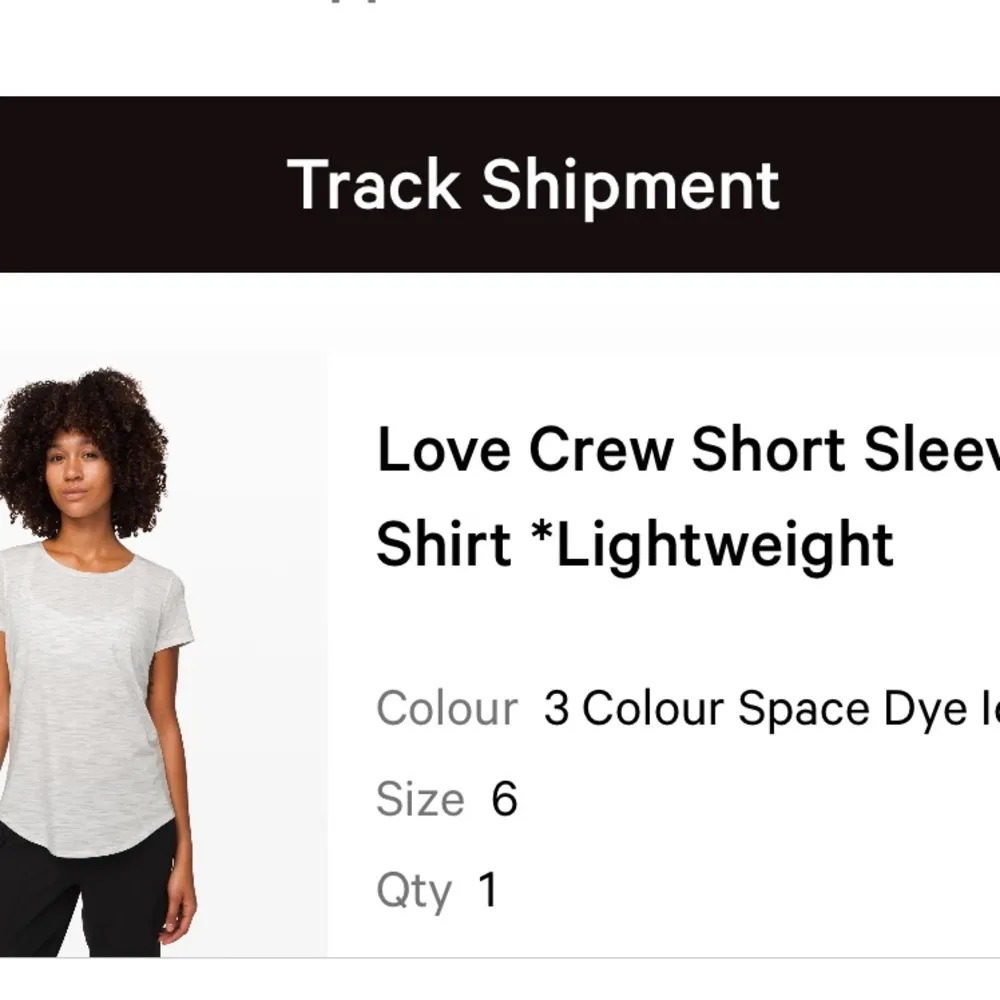The height and width of the screenshot is (1000, 1000).
Task: Select the size value 6
Action: coord(506,799)
